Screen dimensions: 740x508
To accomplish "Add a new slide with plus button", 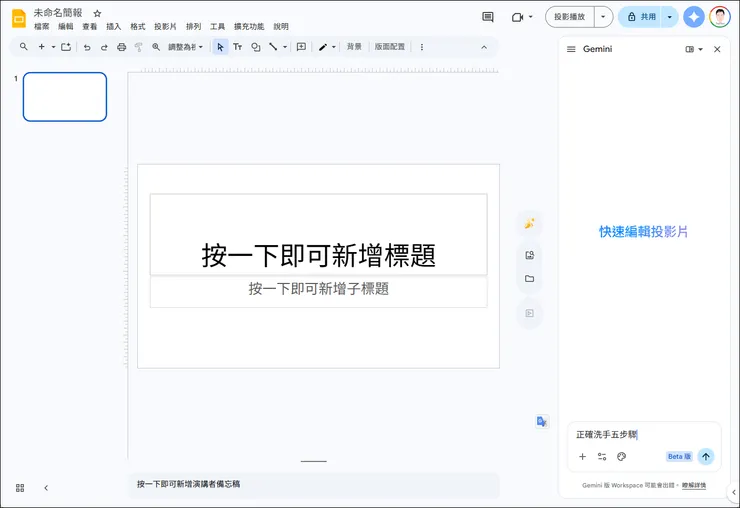I will [x=42, y=47].
